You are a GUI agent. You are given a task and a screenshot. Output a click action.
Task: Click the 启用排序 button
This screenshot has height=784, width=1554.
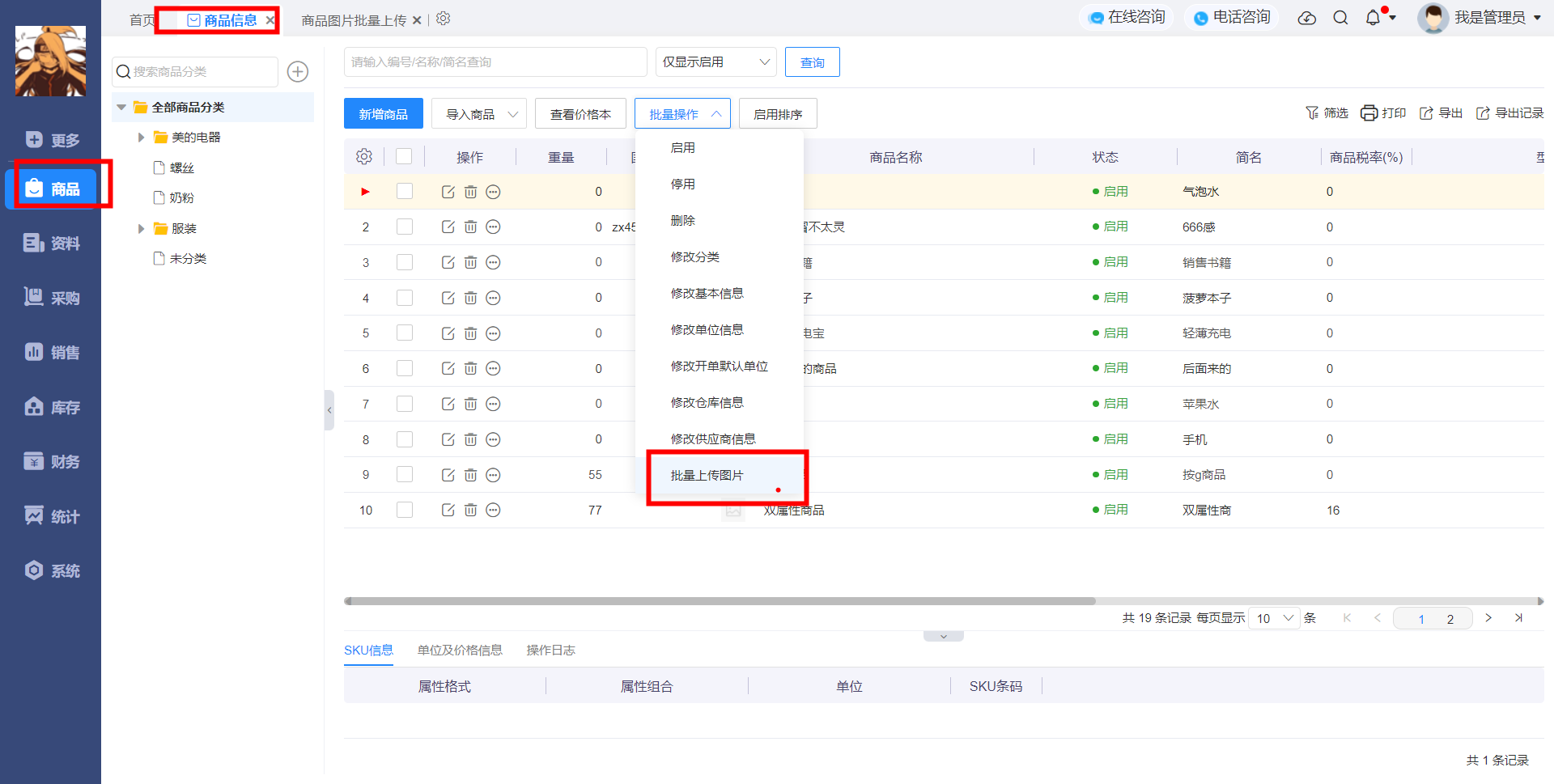778,114
